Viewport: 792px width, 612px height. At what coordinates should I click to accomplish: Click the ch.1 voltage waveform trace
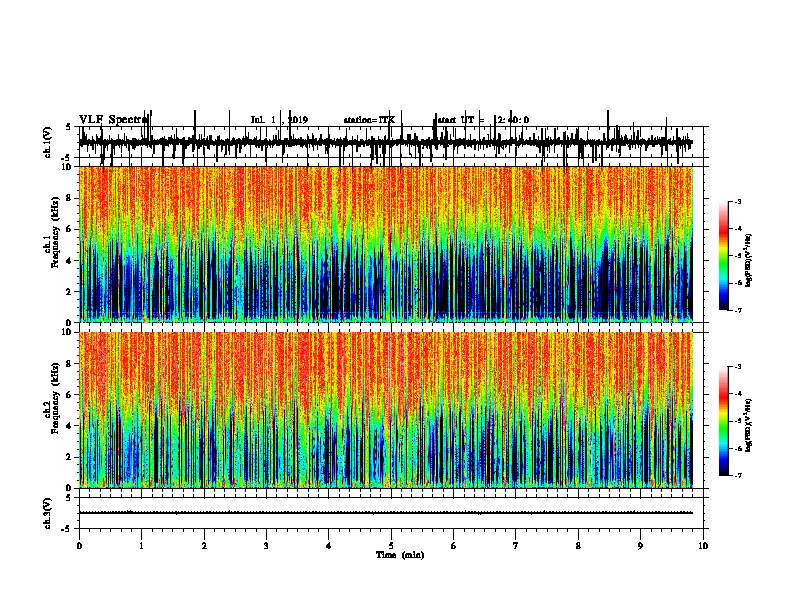pos(386,142)
